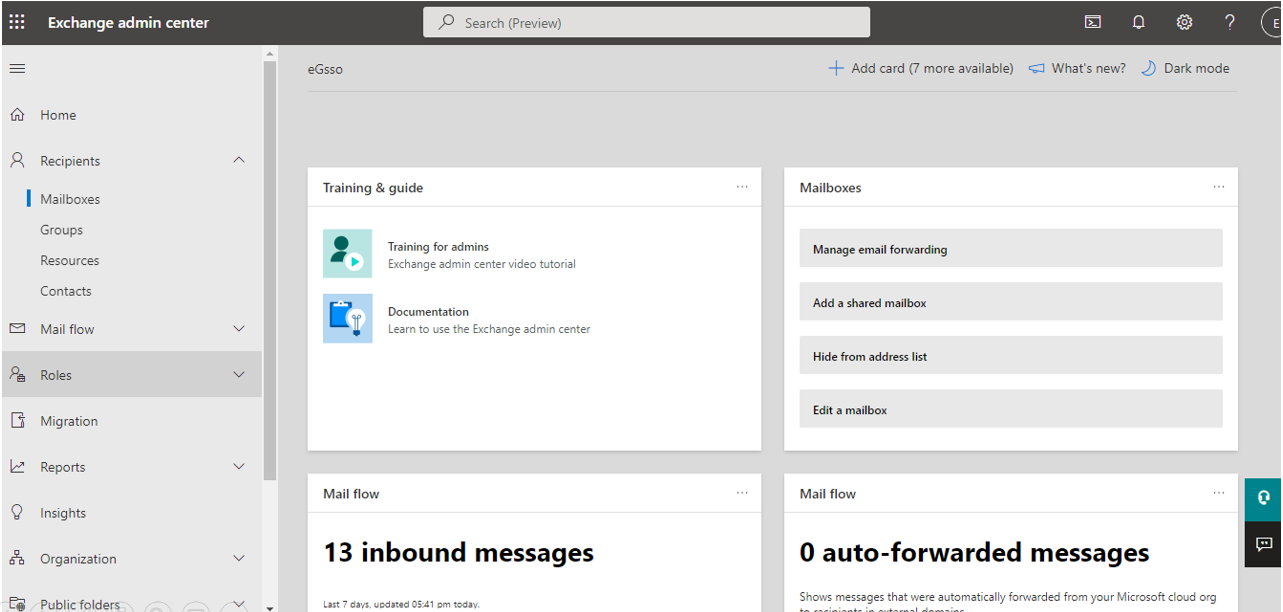
Task: Click Manage email forwarding button
Action: click(1011, 248)
